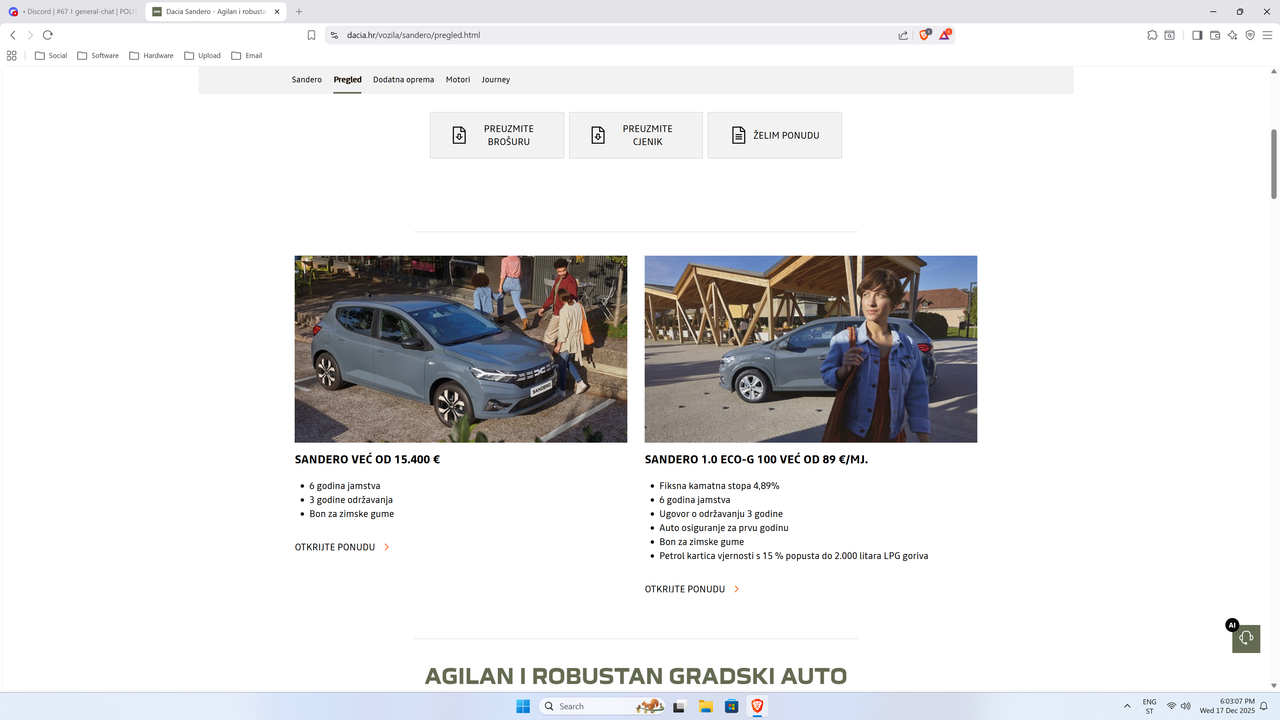Open the AI chat assistant widget

tap(1246, 638)
